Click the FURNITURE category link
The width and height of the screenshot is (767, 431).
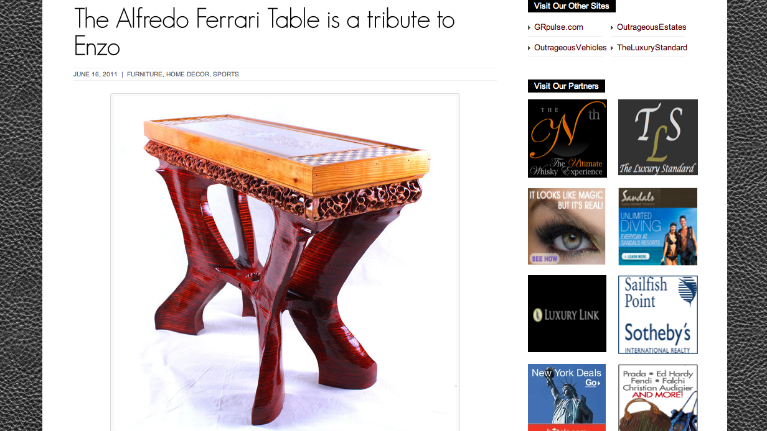(144, 74)
